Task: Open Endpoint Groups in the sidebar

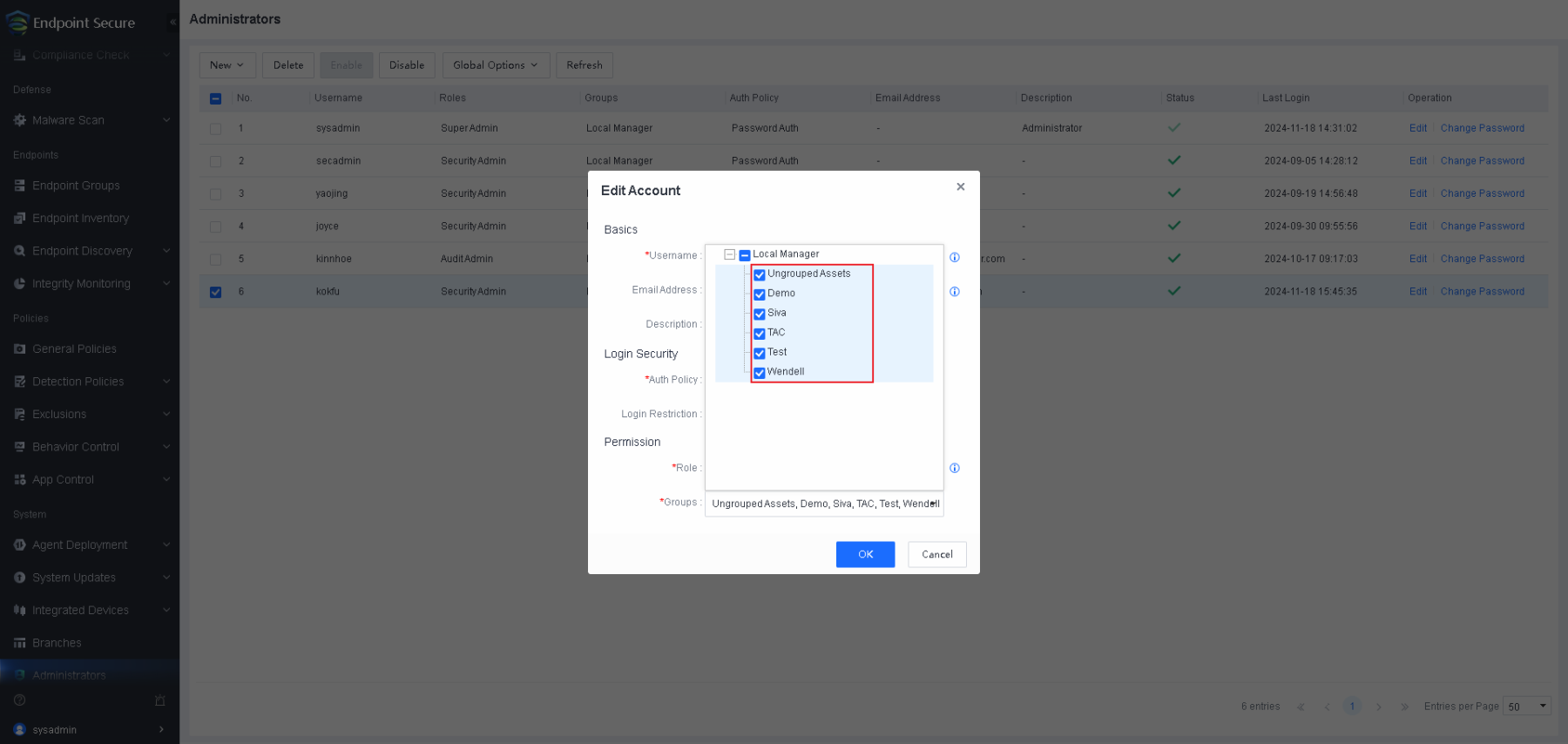Action: (x=76, y=186)
